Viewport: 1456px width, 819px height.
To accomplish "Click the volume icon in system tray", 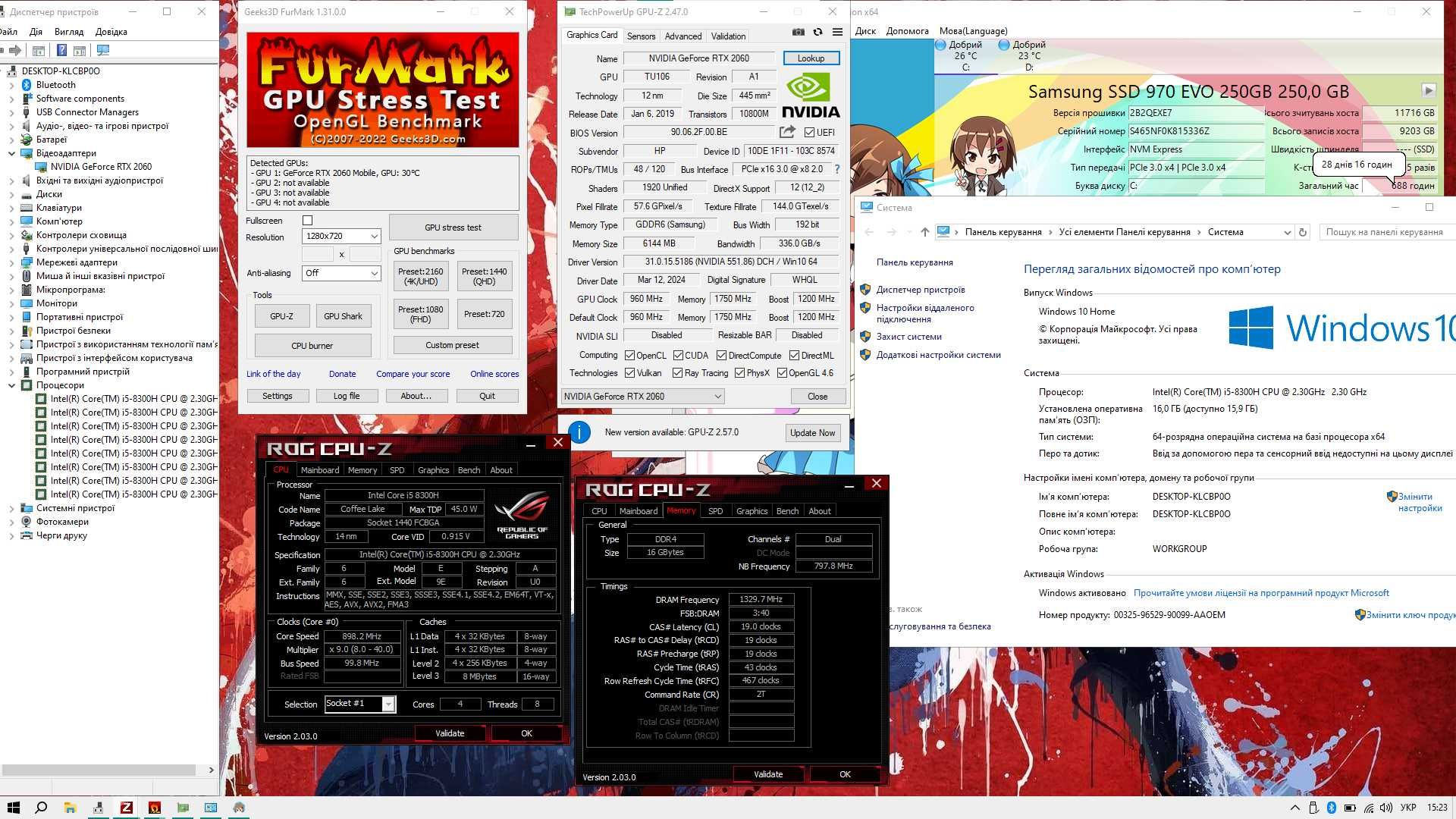I will point(1386,808).
